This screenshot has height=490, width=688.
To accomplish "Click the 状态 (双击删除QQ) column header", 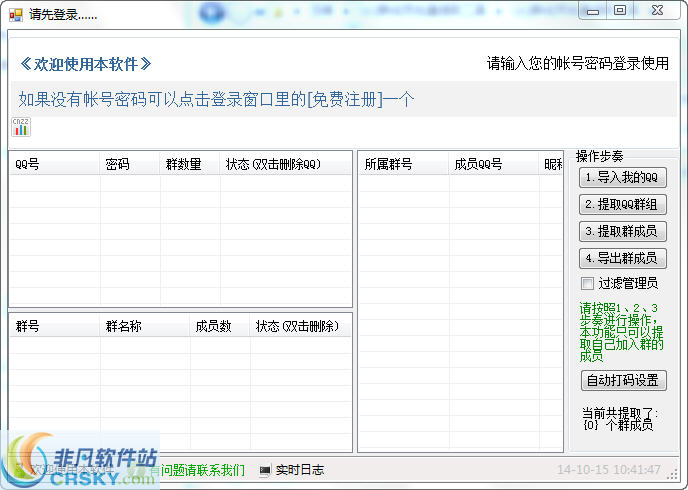I will (x=286, y=164).
